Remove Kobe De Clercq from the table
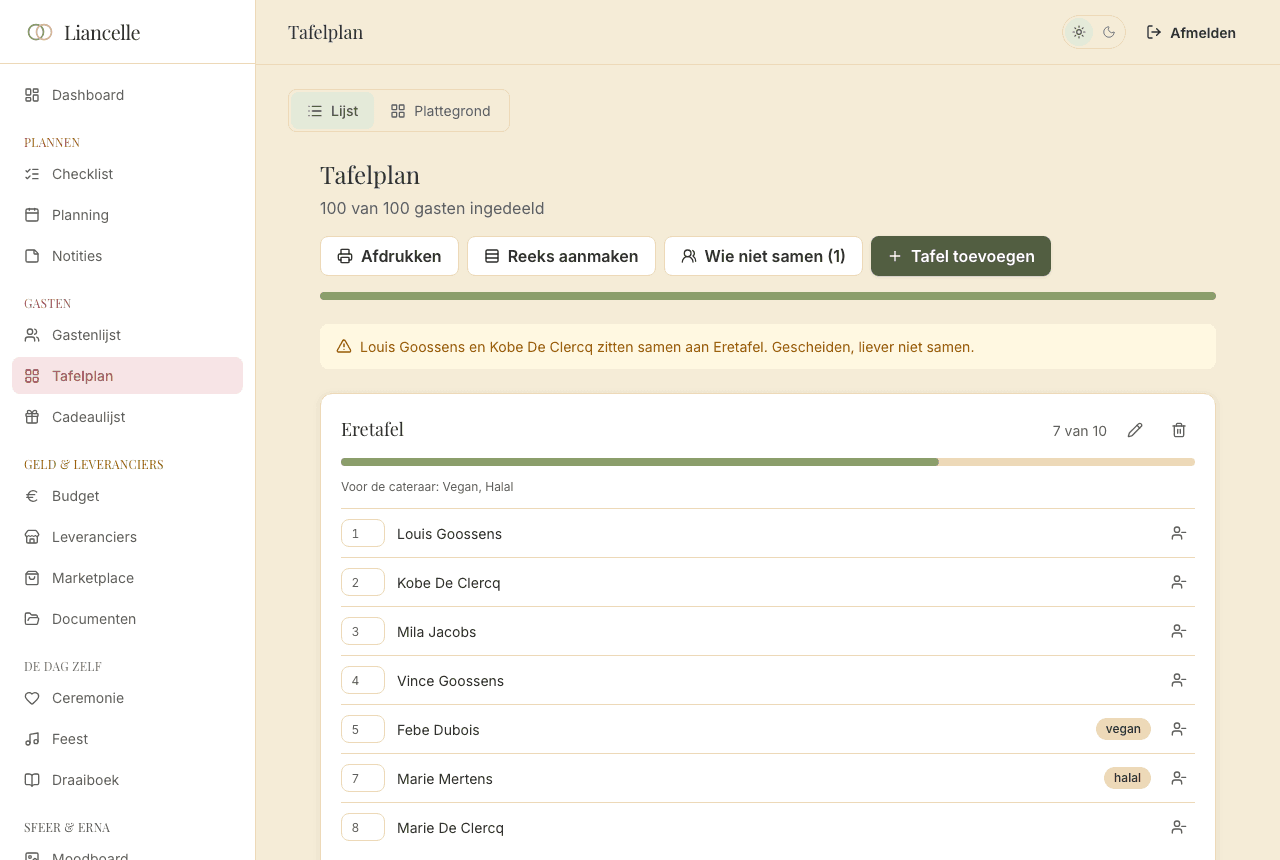 pos(1179,582)
